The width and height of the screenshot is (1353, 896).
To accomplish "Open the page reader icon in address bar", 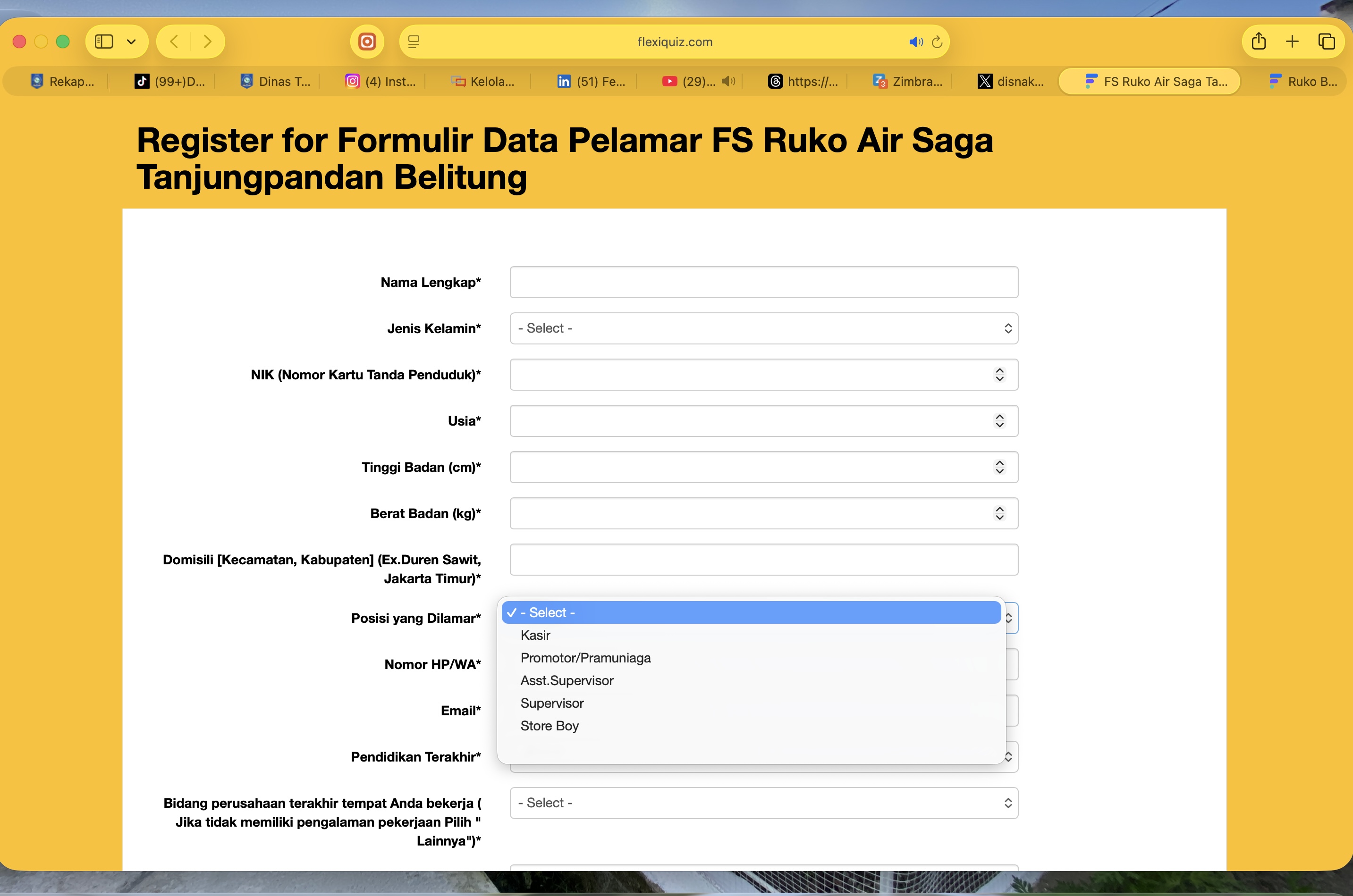I will point(414,42).
